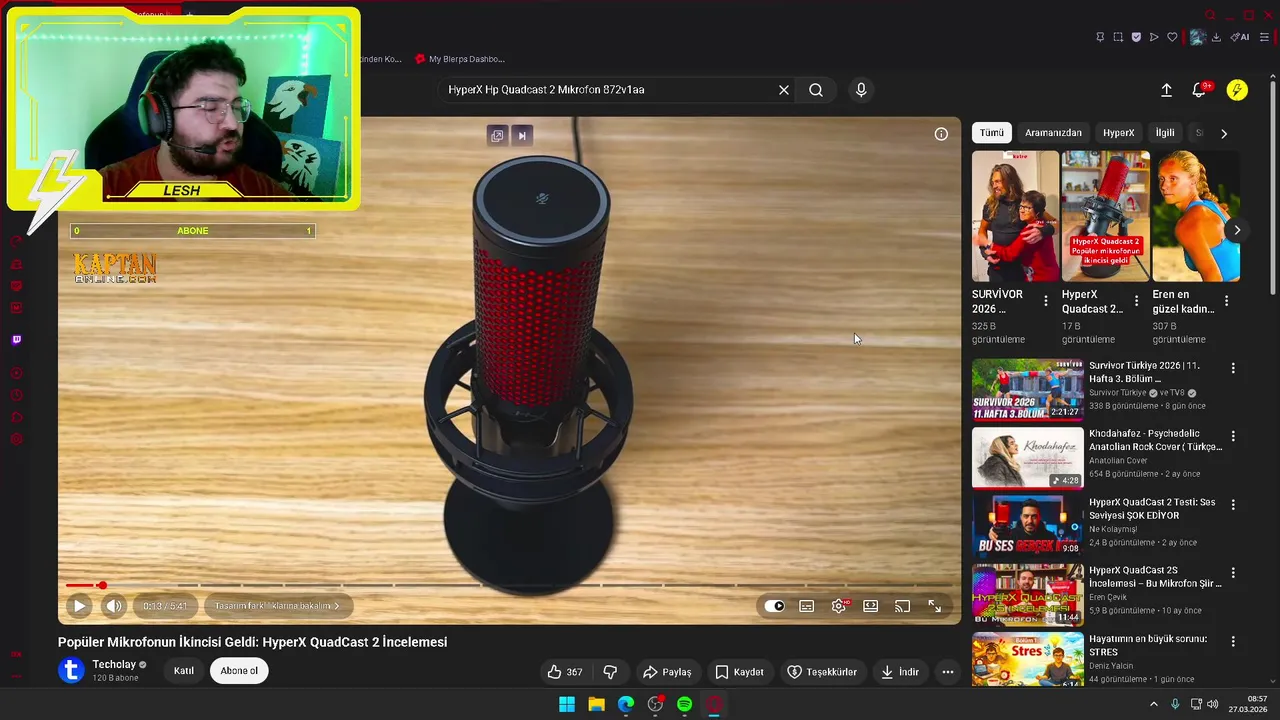
Task: Open 'Khodahafez - Psychedelic Anatolian Rock Cover' video
Action: (x=1155, y=440)
